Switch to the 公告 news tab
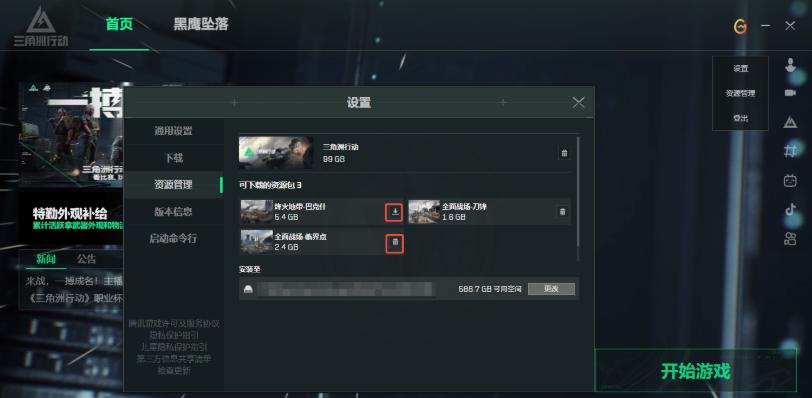This screenshot has width=812, height=398. click(86, 259)
